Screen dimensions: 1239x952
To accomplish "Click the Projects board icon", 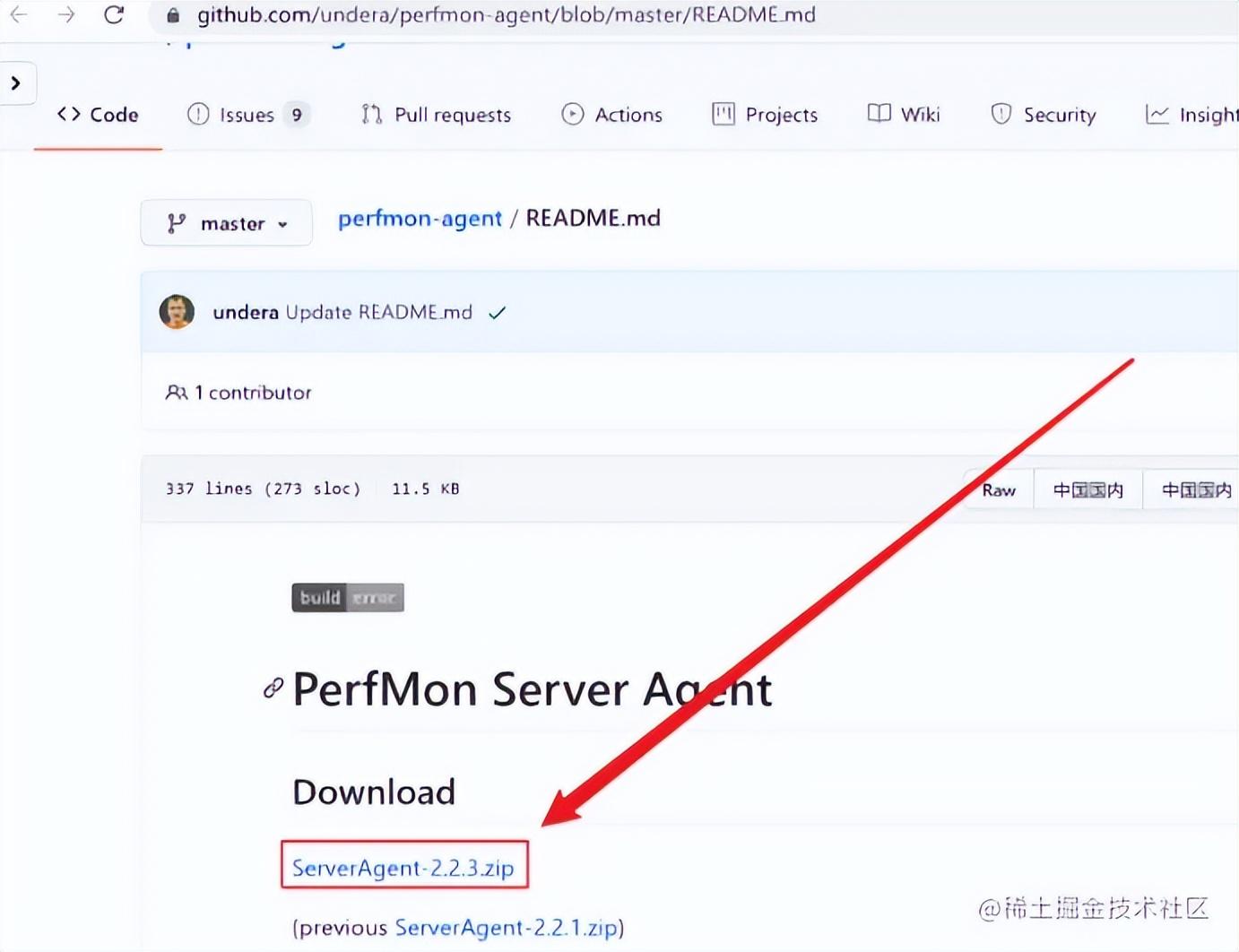I will point(723,114).
